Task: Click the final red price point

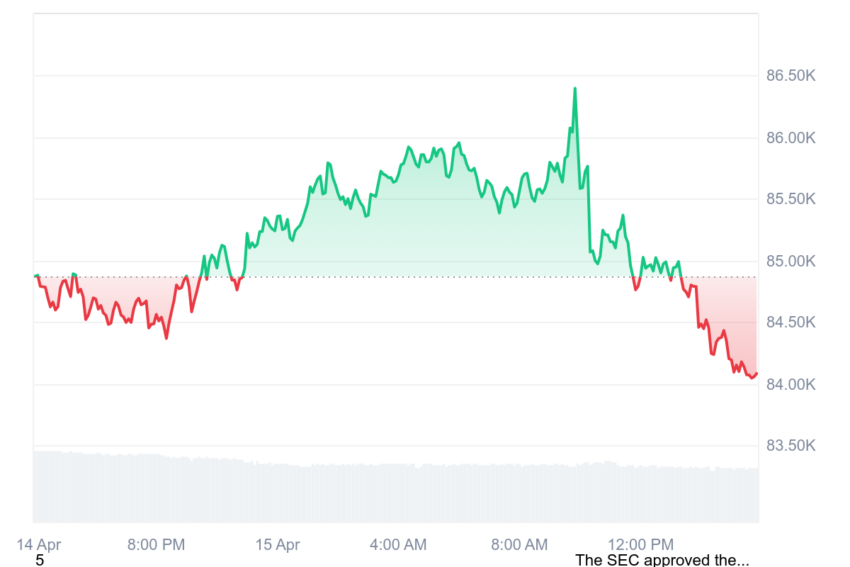Action: tap(756, 374)
